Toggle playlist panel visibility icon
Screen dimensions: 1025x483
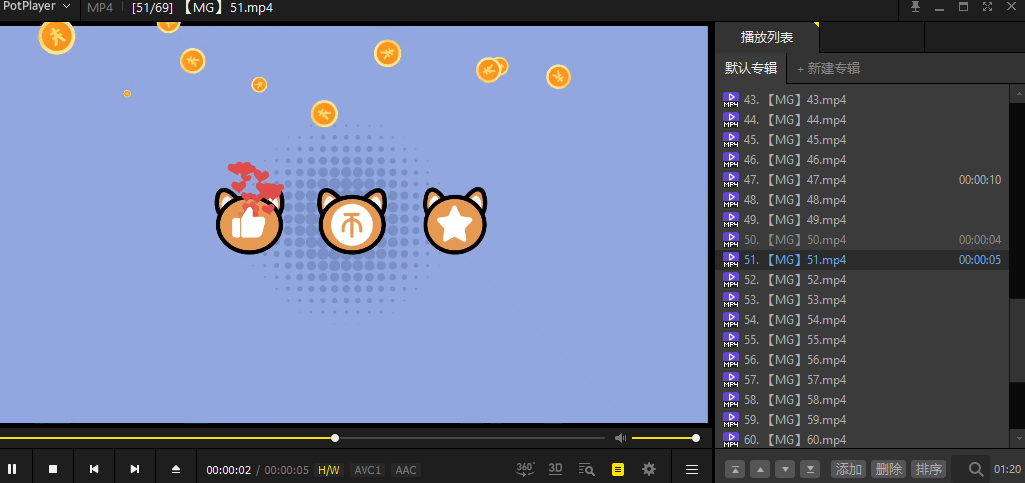pyautogui.click(x=618, y=468)
